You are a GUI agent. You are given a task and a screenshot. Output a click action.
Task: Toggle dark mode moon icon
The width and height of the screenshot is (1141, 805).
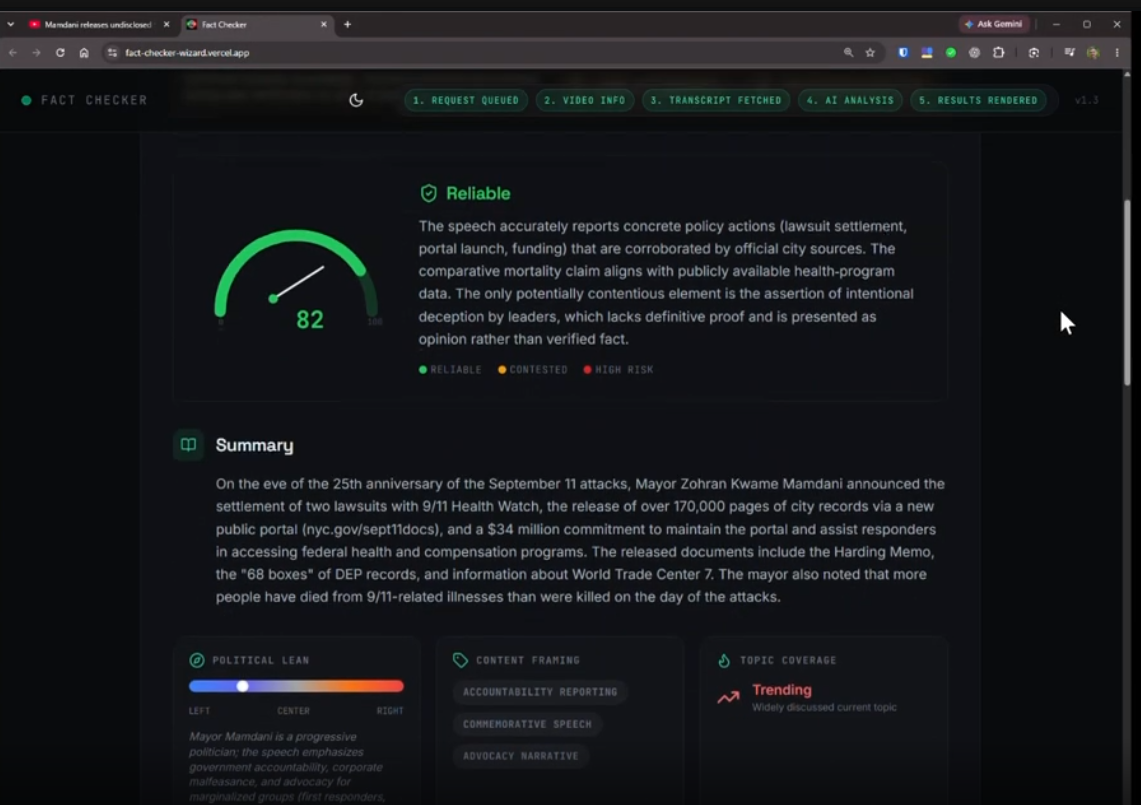356,100
